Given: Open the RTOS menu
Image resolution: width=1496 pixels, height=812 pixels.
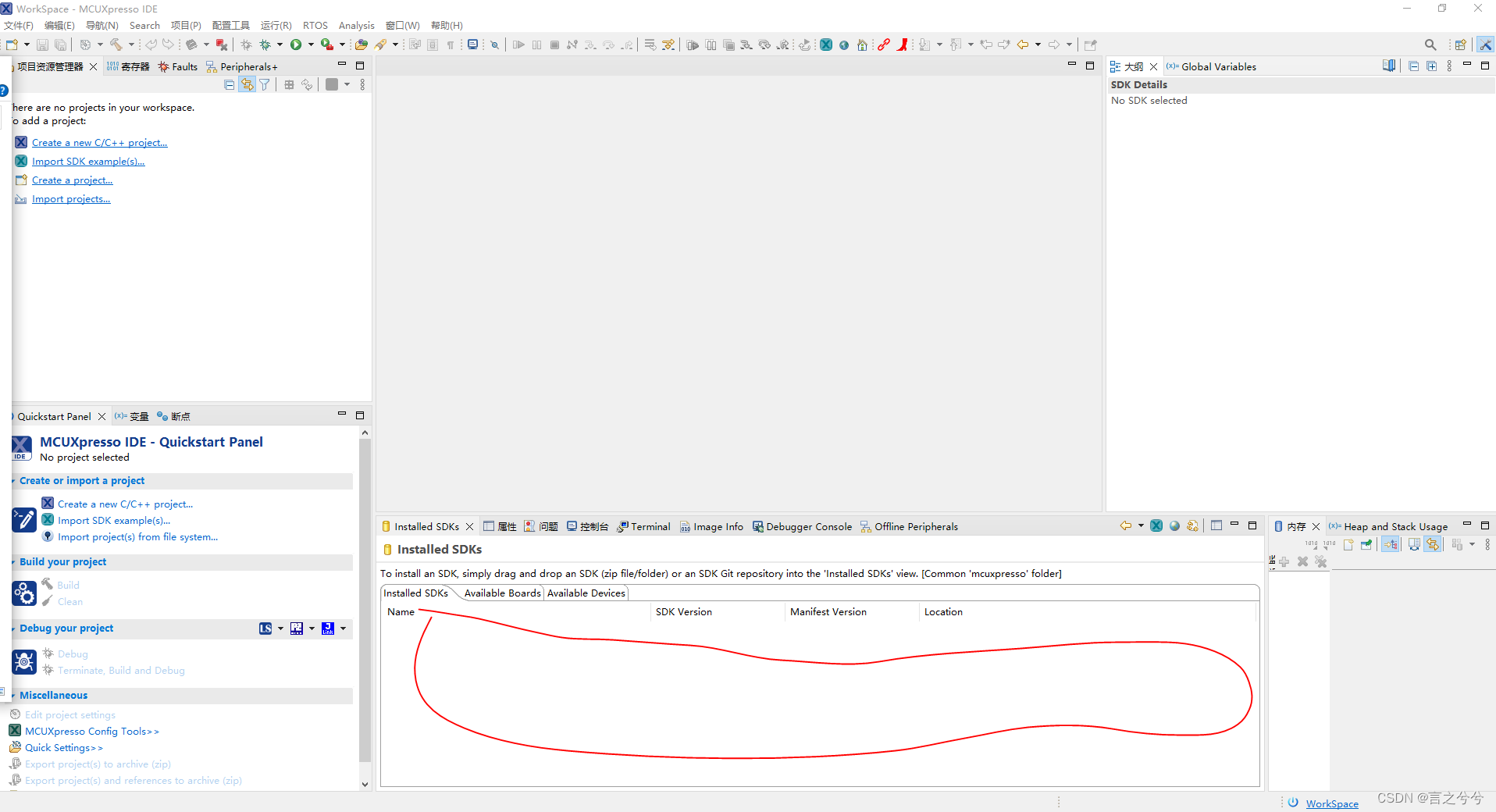Looking at the screenshot, I should [315, 26].
